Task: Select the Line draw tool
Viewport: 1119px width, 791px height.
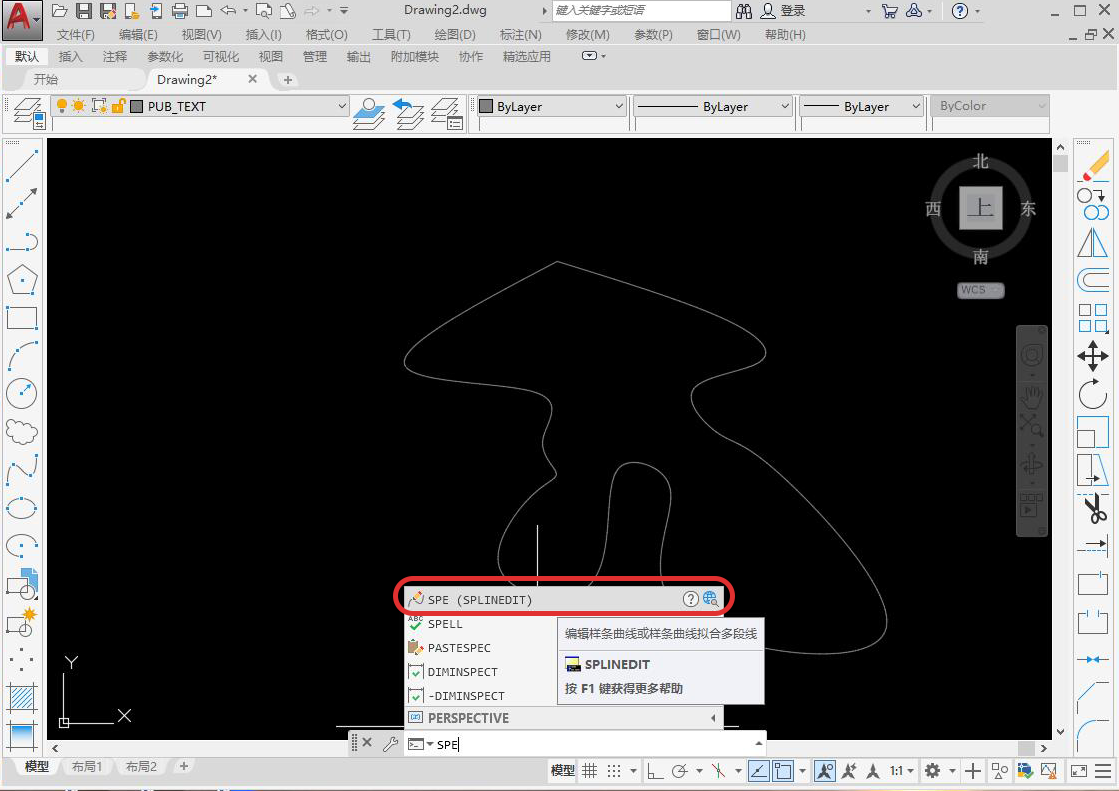Action: 21,166
